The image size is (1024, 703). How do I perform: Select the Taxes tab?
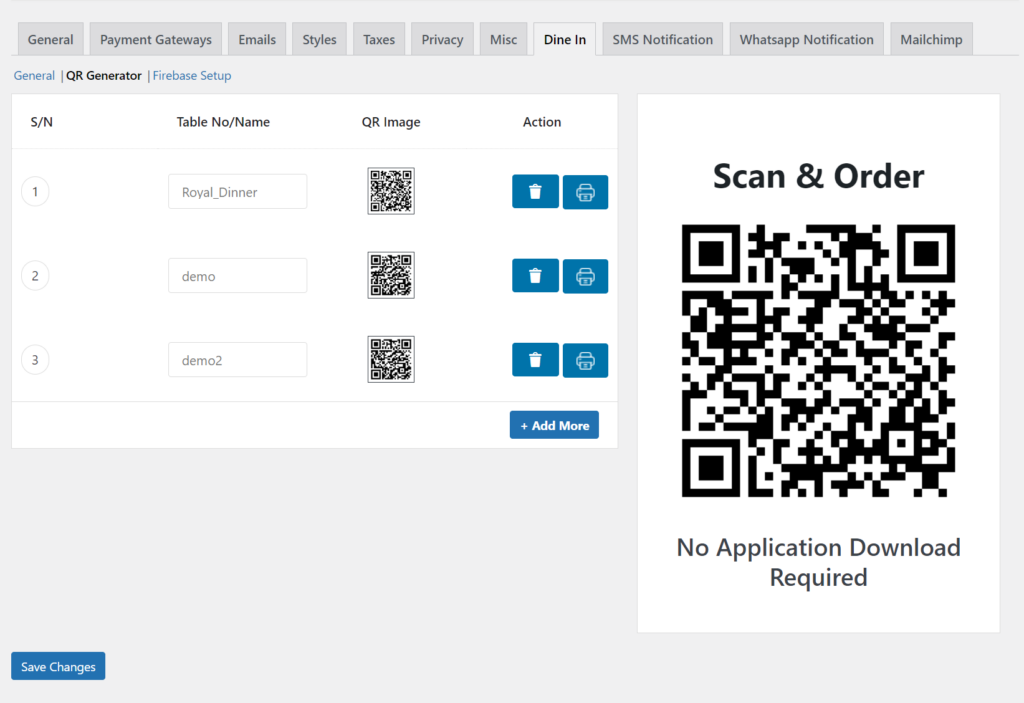click(379, 40)
